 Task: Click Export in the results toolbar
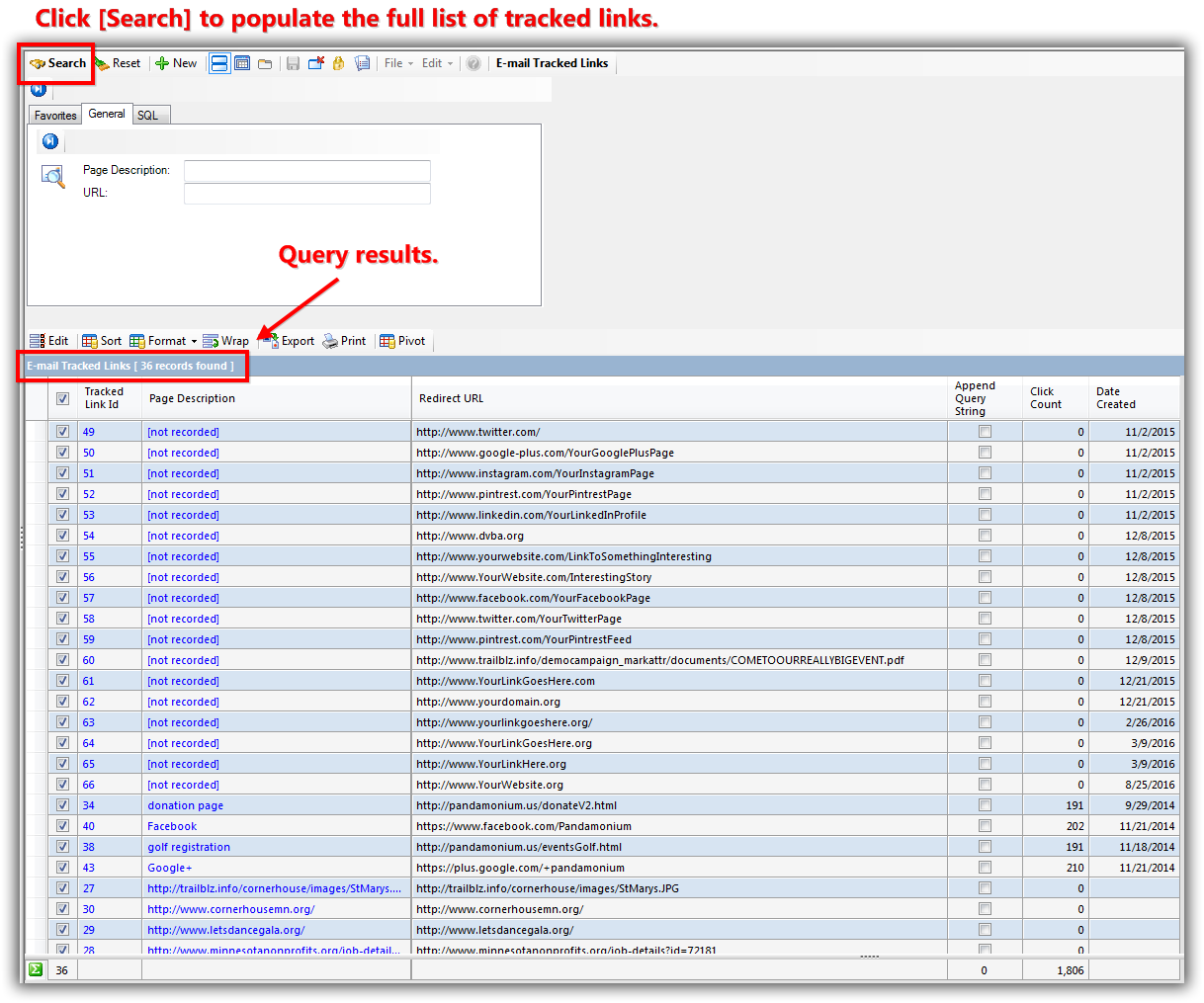(288, 341)
